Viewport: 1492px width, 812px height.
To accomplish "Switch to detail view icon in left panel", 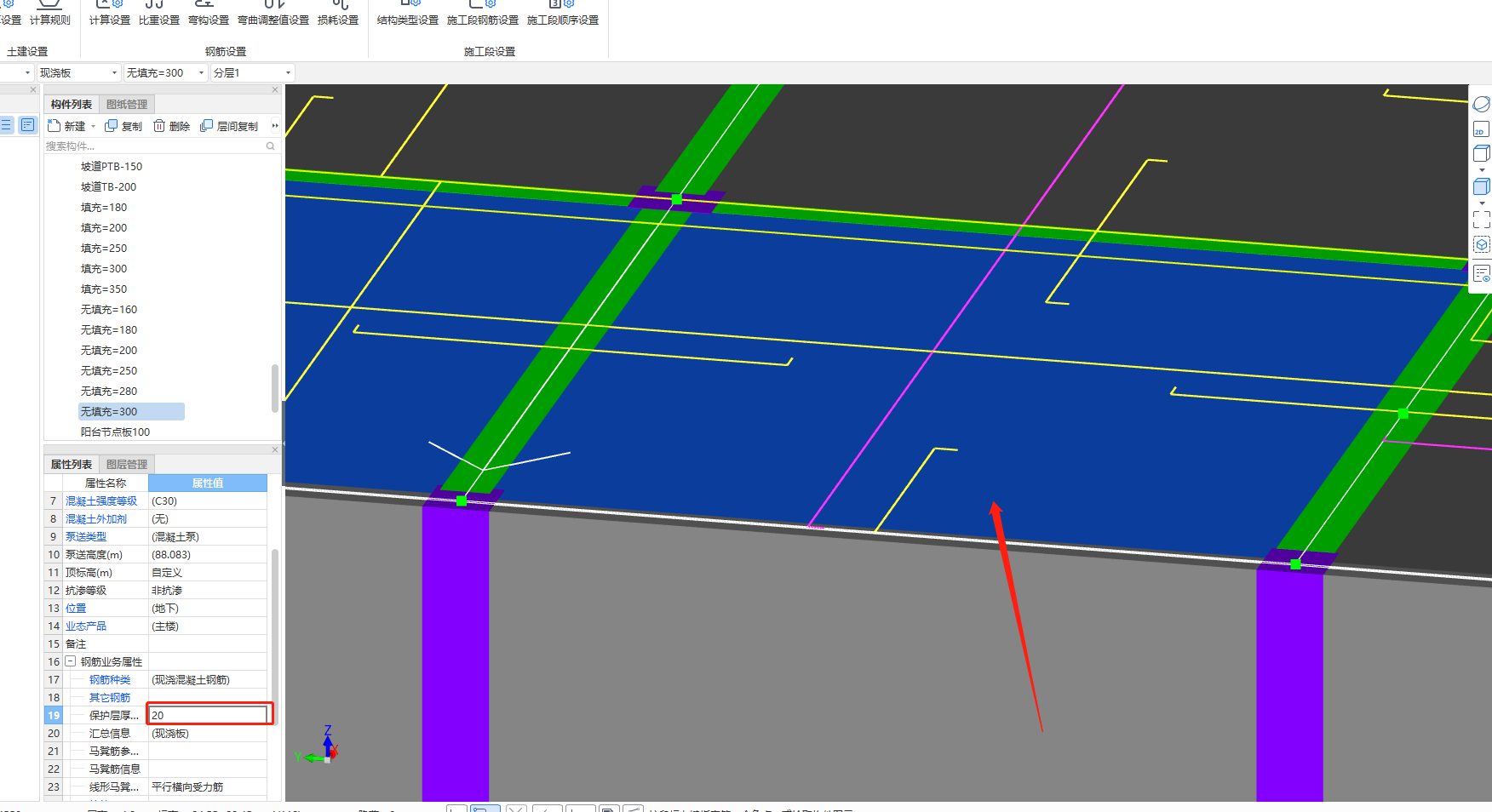I will coord(28,125).
